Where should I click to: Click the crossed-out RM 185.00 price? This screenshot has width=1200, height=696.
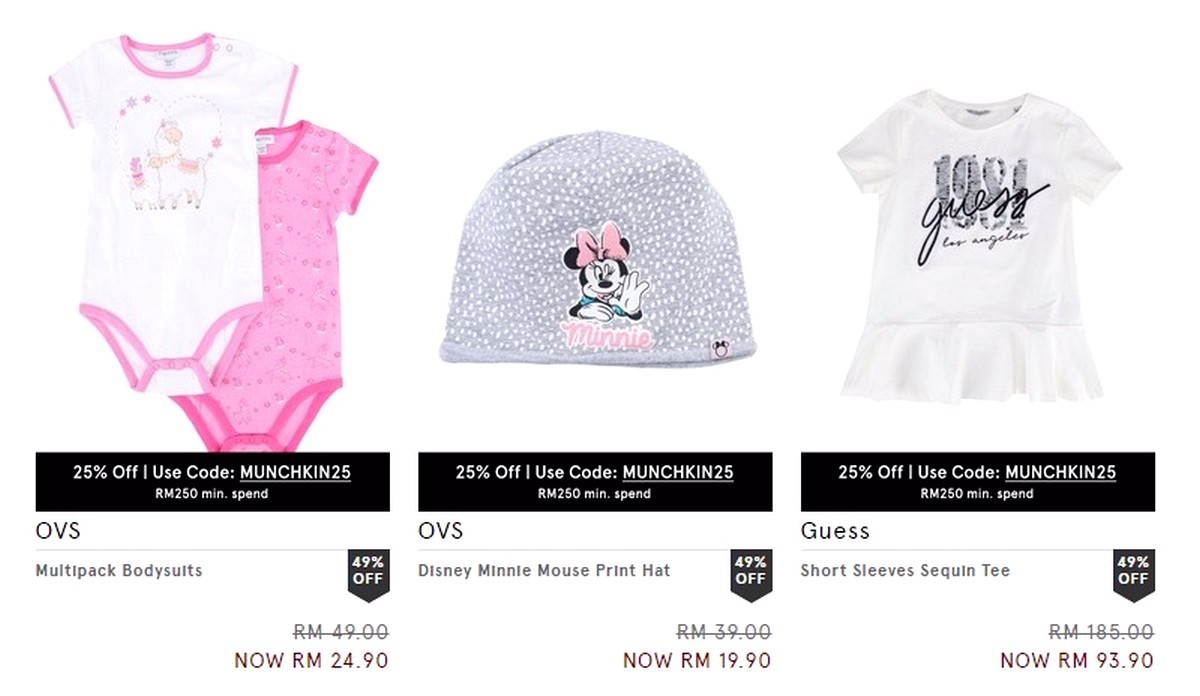[x=1101, y=632]
